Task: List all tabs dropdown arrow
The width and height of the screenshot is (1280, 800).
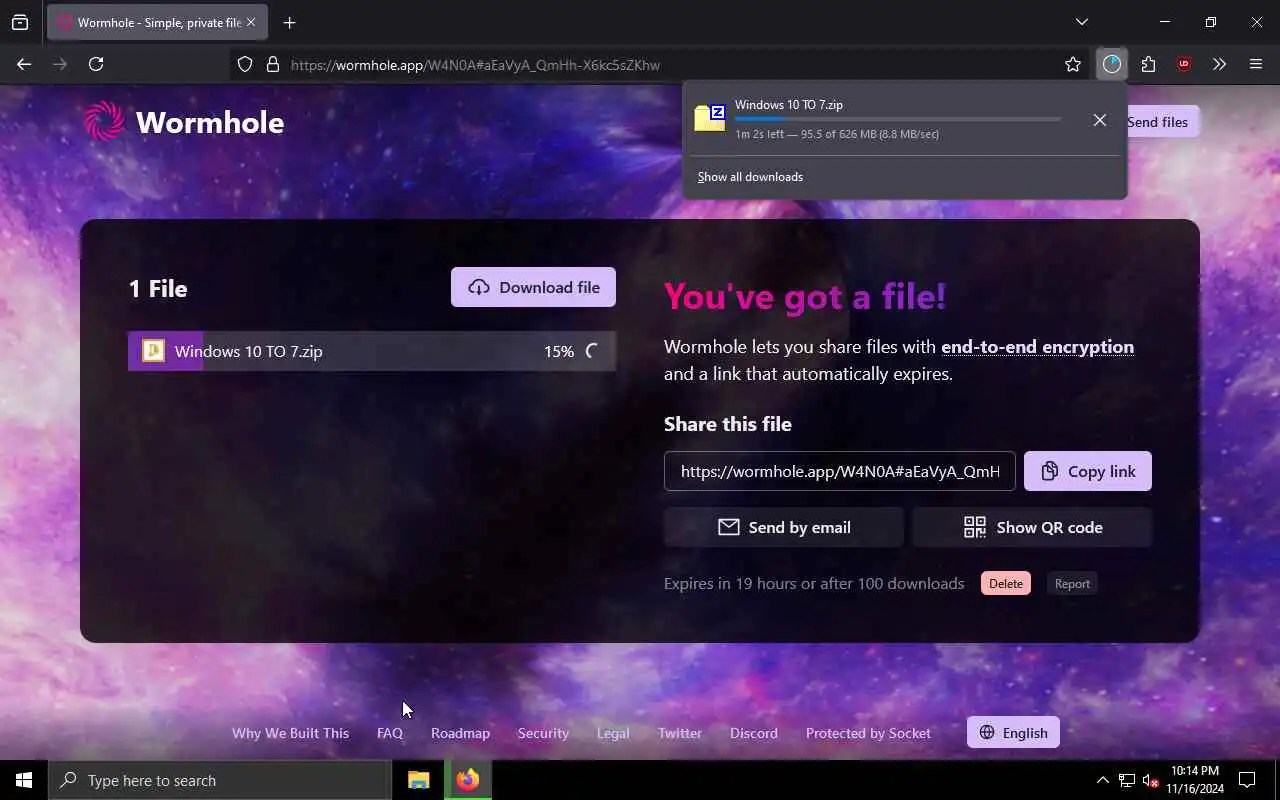Action: pyautogui.click(x=1081, y=22)
